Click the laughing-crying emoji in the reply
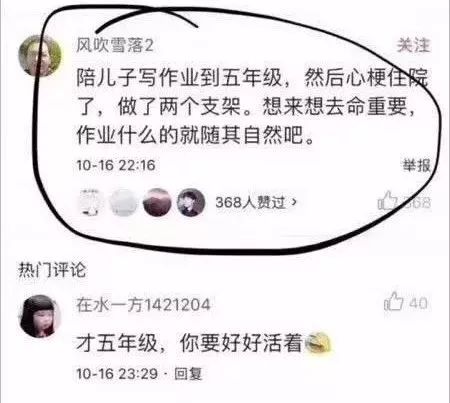Image resolution: width=450 pixels, height=403 pixels. [x=318, y=343]
